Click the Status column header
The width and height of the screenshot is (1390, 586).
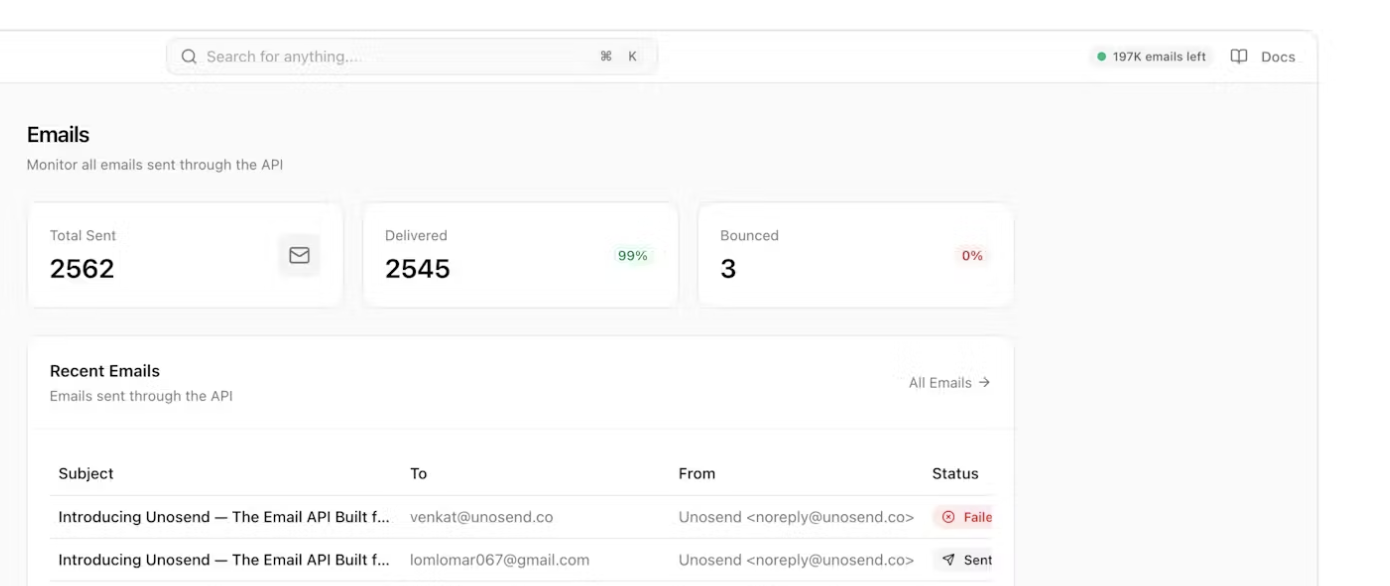coord(955,474)
